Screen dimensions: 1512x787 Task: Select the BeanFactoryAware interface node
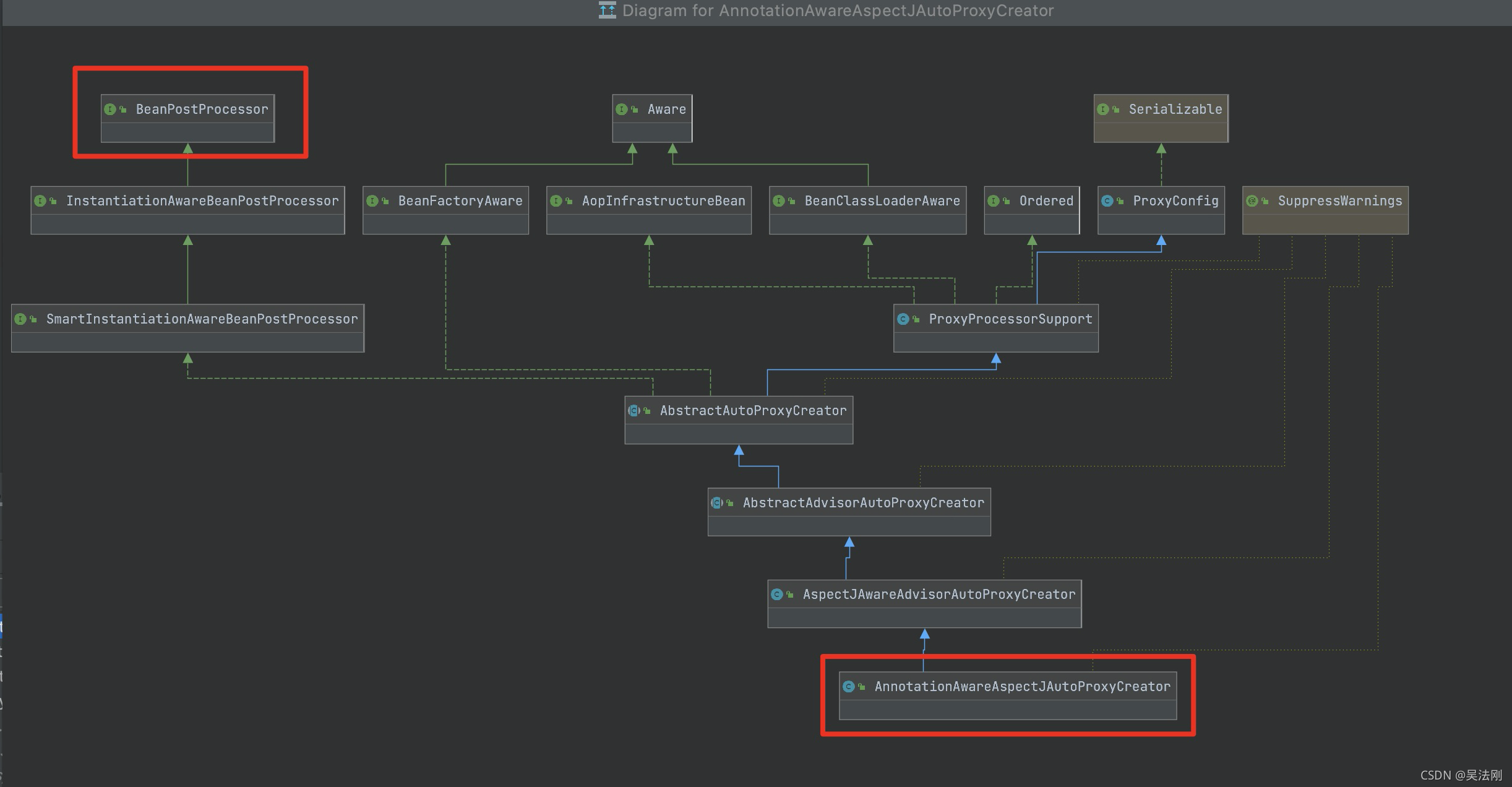(x=460, y=201)
